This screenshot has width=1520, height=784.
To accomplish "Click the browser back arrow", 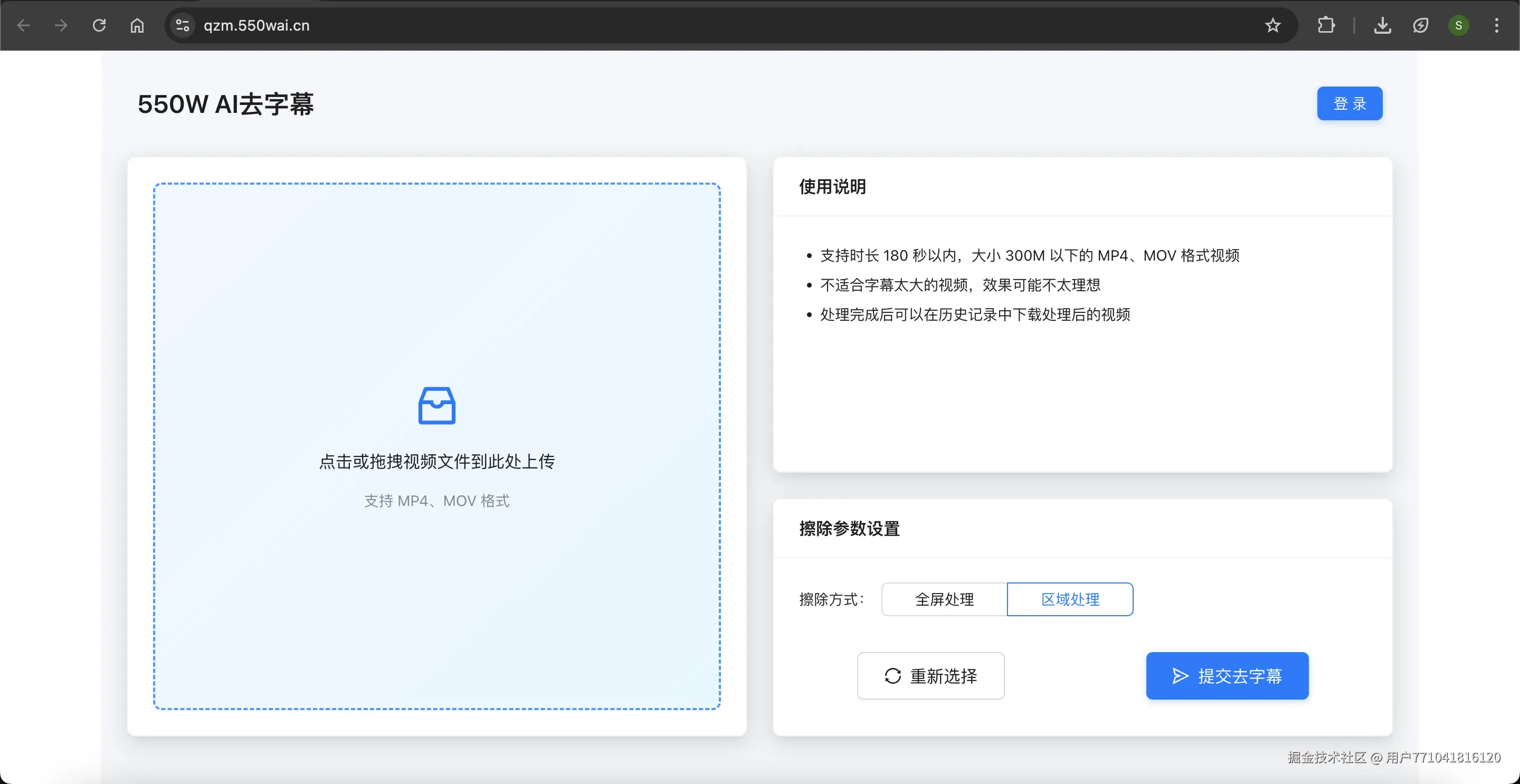I will (24, 25).
